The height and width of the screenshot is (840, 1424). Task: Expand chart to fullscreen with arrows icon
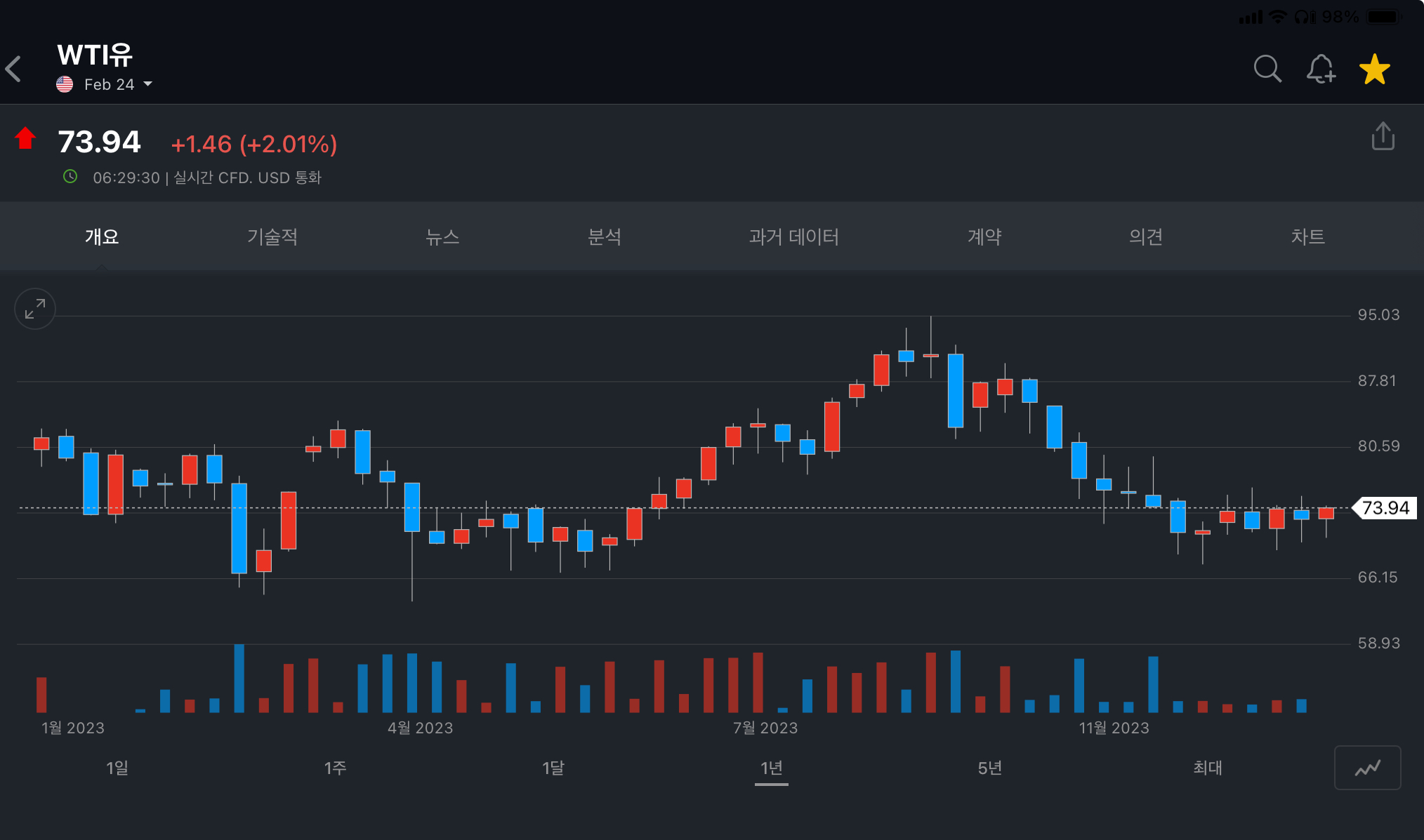click(x=35, y=309)
